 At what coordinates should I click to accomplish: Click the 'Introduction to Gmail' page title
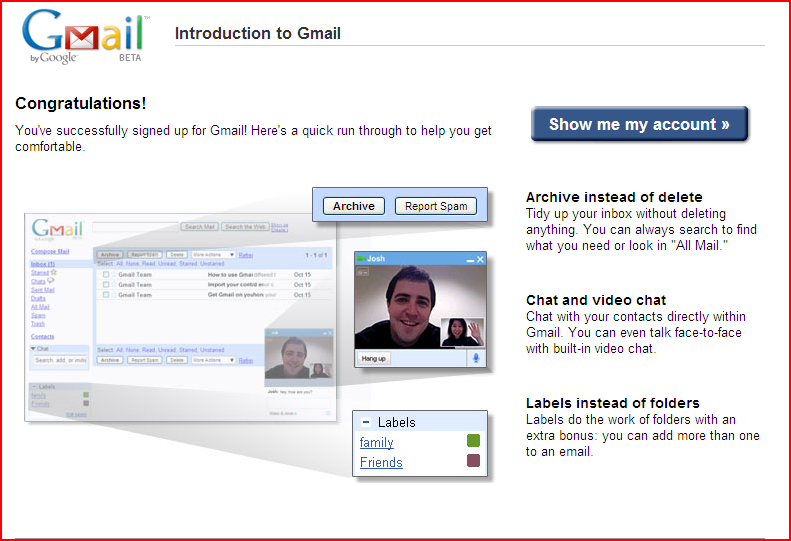(x=257, y=33)
